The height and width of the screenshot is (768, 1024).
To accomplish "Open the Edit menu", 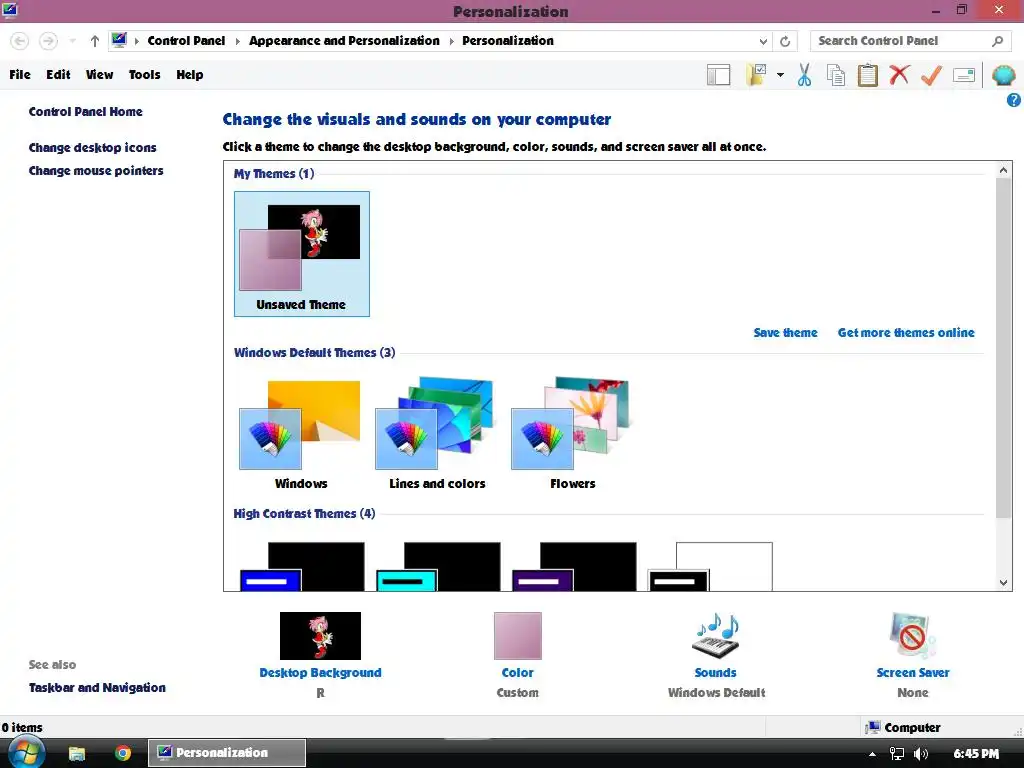I will click(x=58, y=74).
